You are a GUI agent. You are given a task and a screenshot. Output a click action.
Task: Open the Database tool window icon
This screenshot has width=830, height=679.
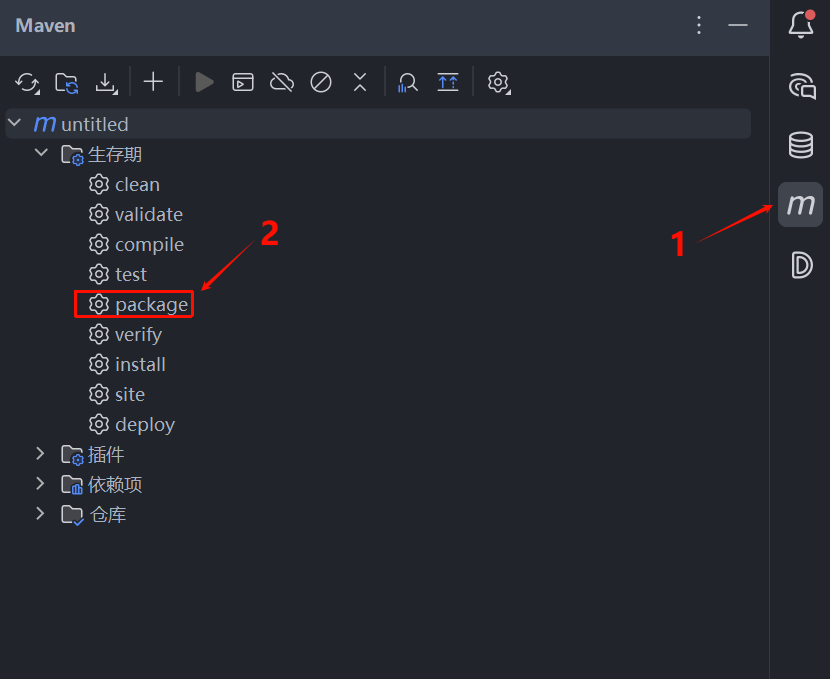[x=800, y=145]
